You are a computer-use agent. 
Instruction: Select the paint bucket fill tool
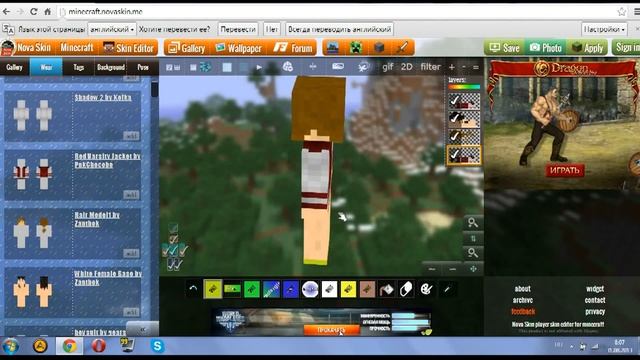point(387,289)
